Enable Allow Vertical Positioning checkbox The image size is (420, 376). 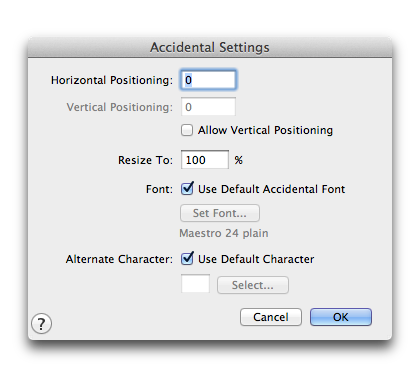tap(187, 130)
